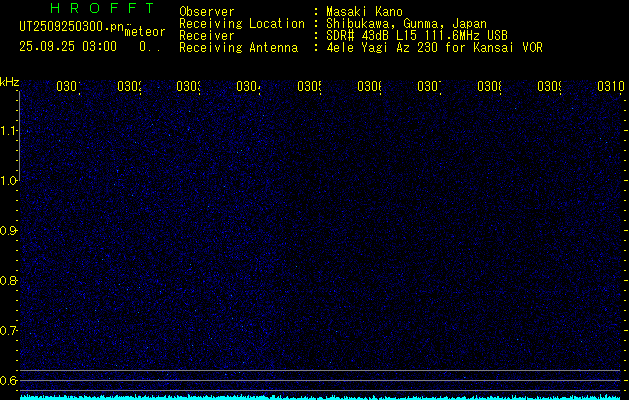
Task: Select the 0.6 kHz frequency tick
Action: pyautogui.click(x=9, y=380)
